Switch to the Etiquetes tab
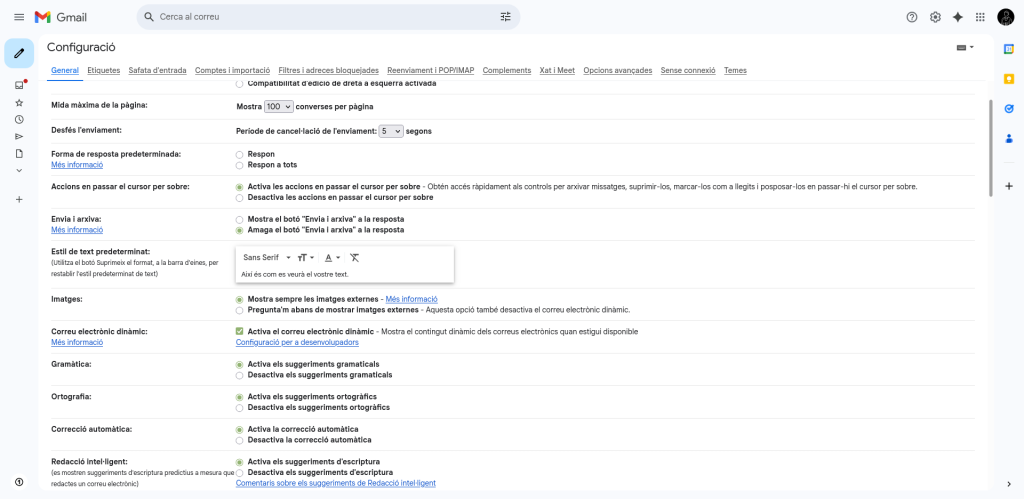Image resolution: width=1024 pixels, height=499 pixels. pos(103,70)
